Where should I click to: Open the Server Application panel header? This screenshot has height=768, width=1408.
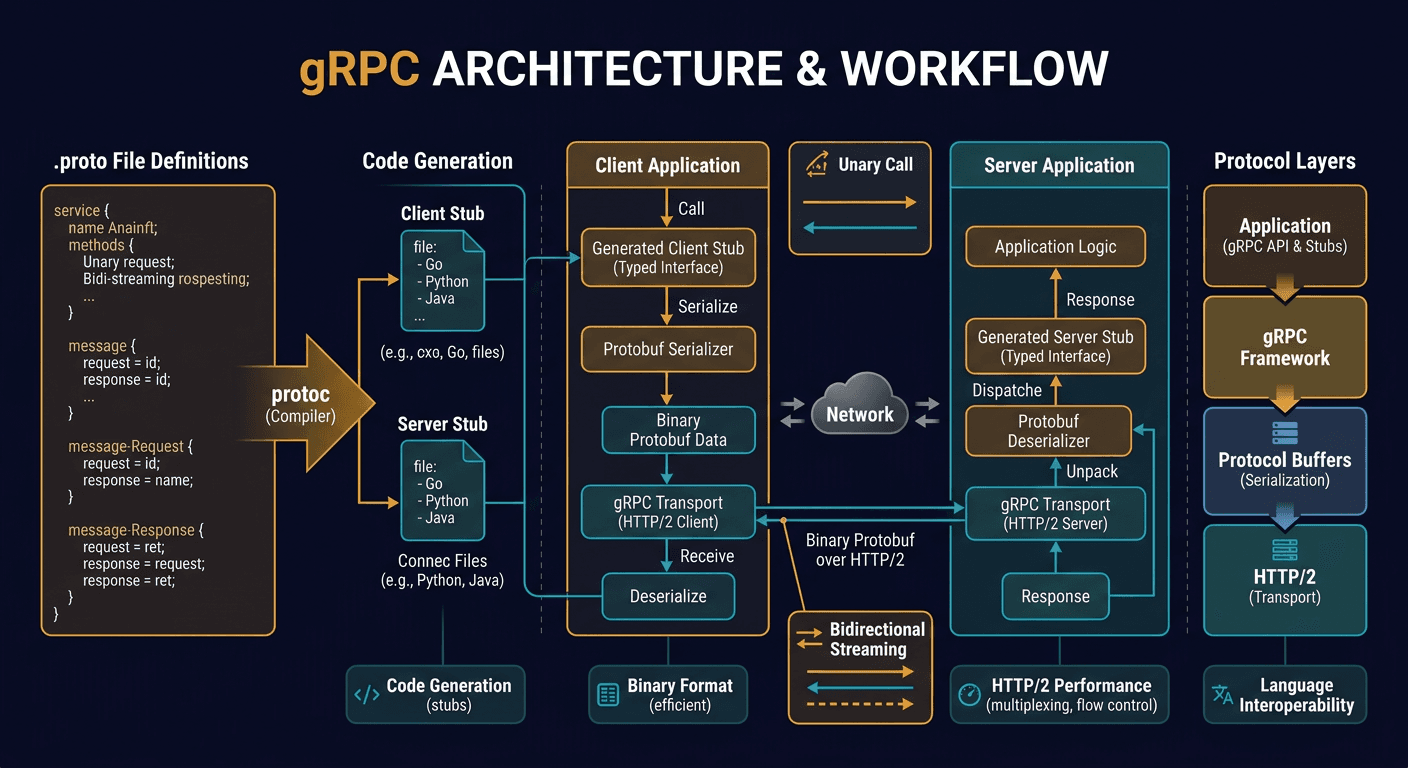click(1059, 165)
